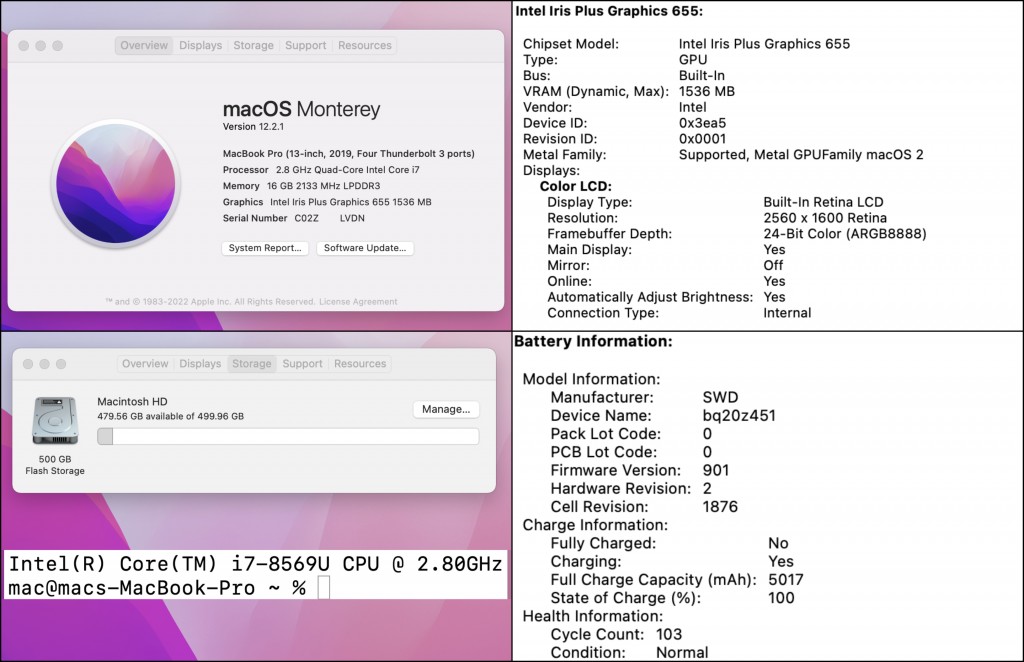Click Manufacturer value 'SWD'

[720, 398]
